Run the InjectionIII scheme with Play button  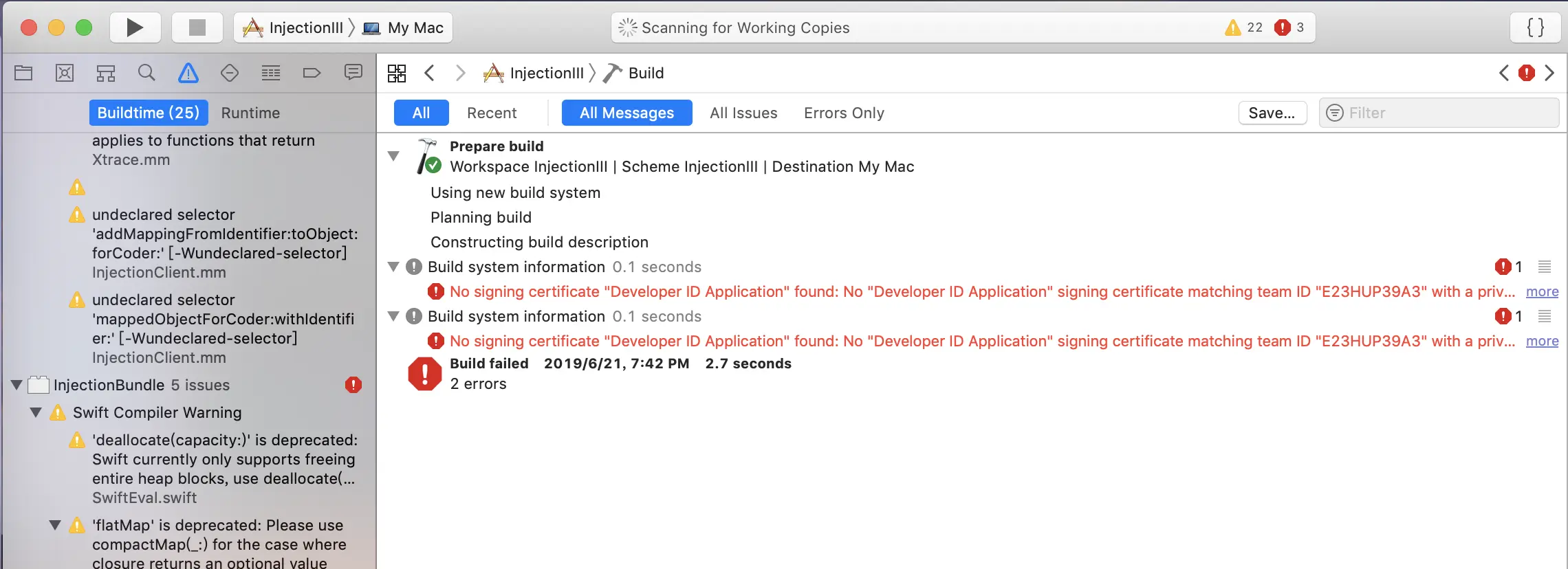(135, 27)
